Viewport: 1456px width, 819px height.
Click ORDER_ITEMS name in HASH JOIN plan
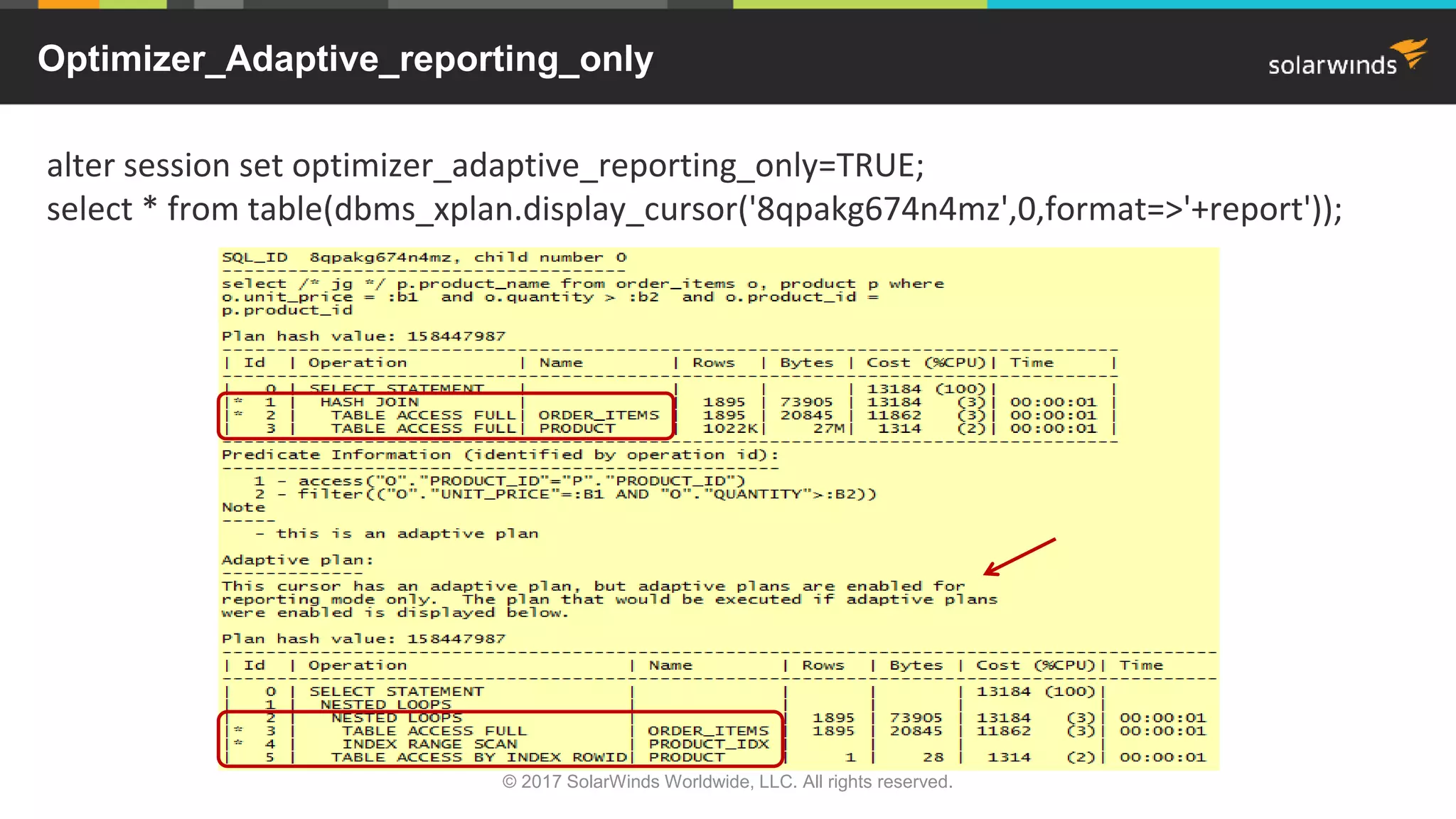[599, 415]
